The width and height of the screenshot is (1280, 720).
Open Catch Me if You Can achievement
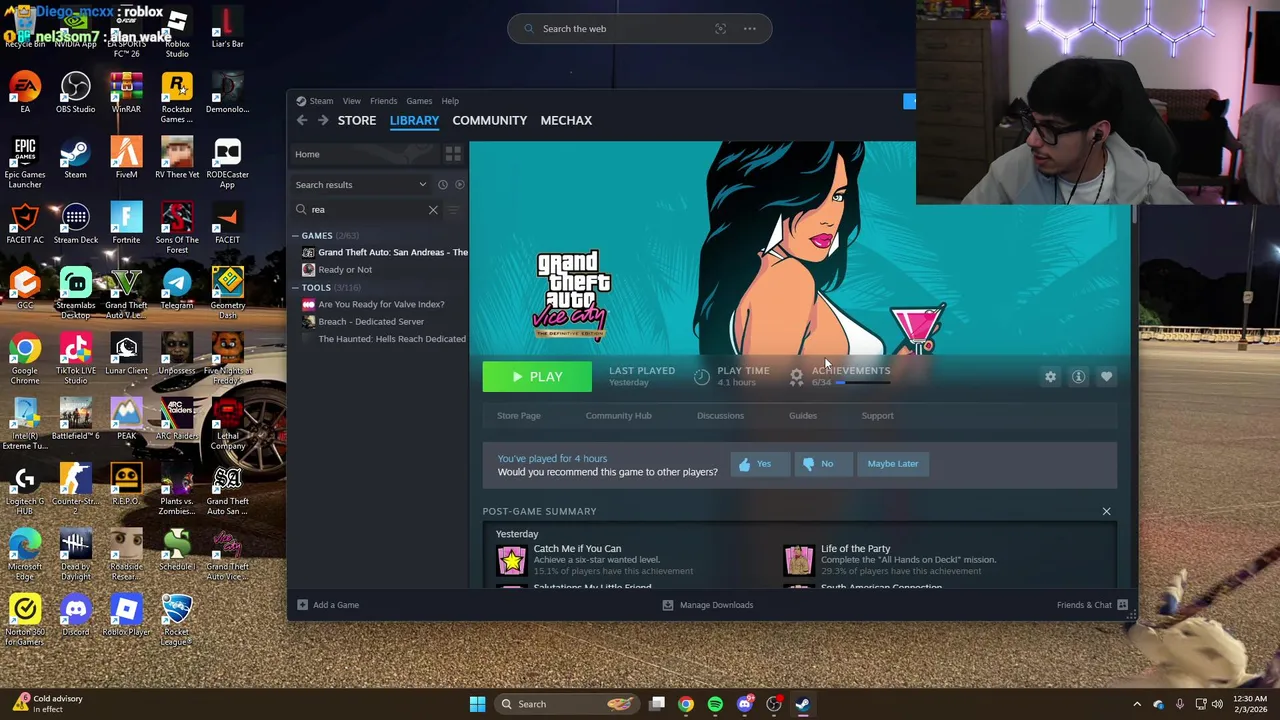coord(595,560)
